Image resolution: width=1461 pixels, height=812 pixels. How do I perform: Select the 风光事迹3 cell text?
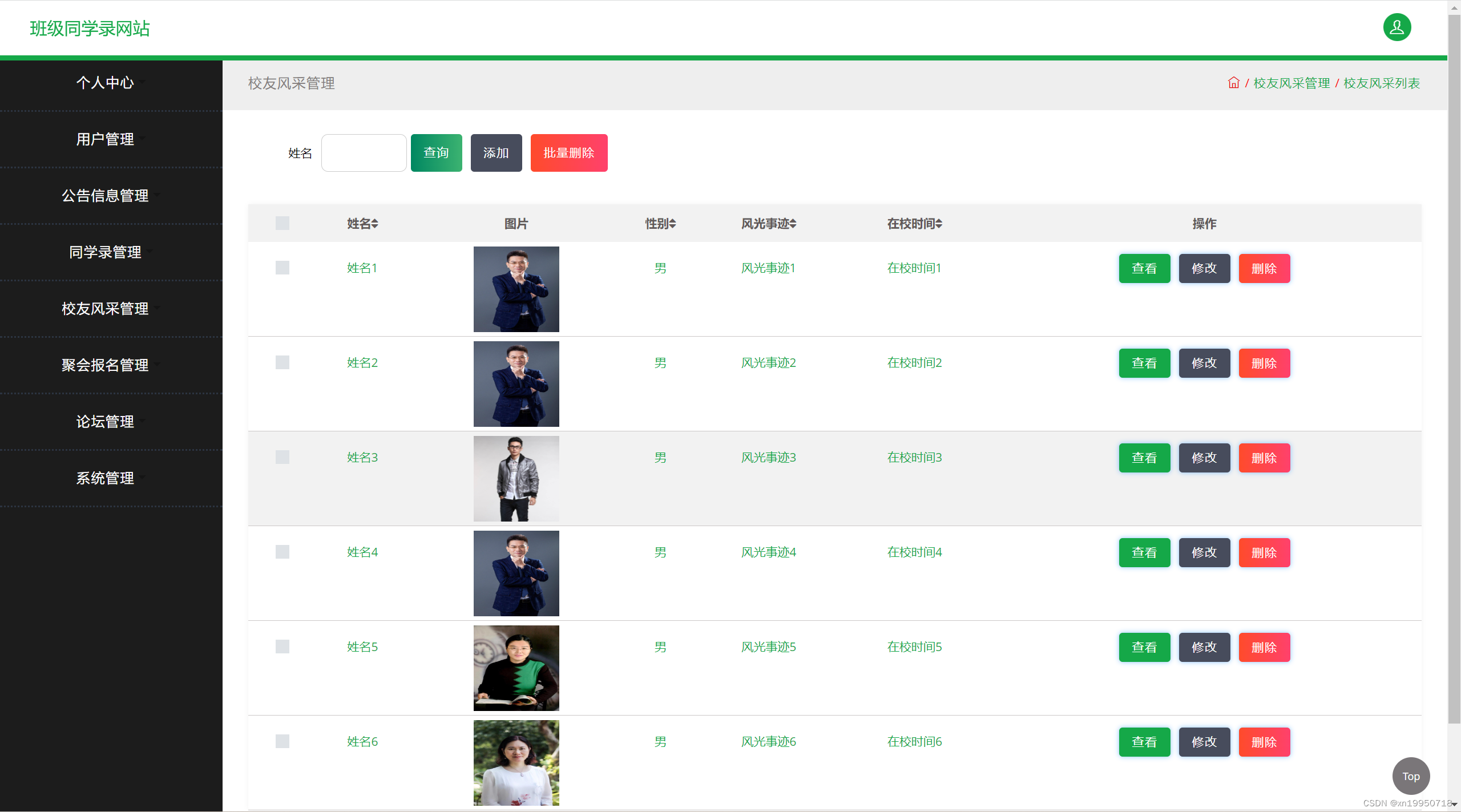click(768, 458)
